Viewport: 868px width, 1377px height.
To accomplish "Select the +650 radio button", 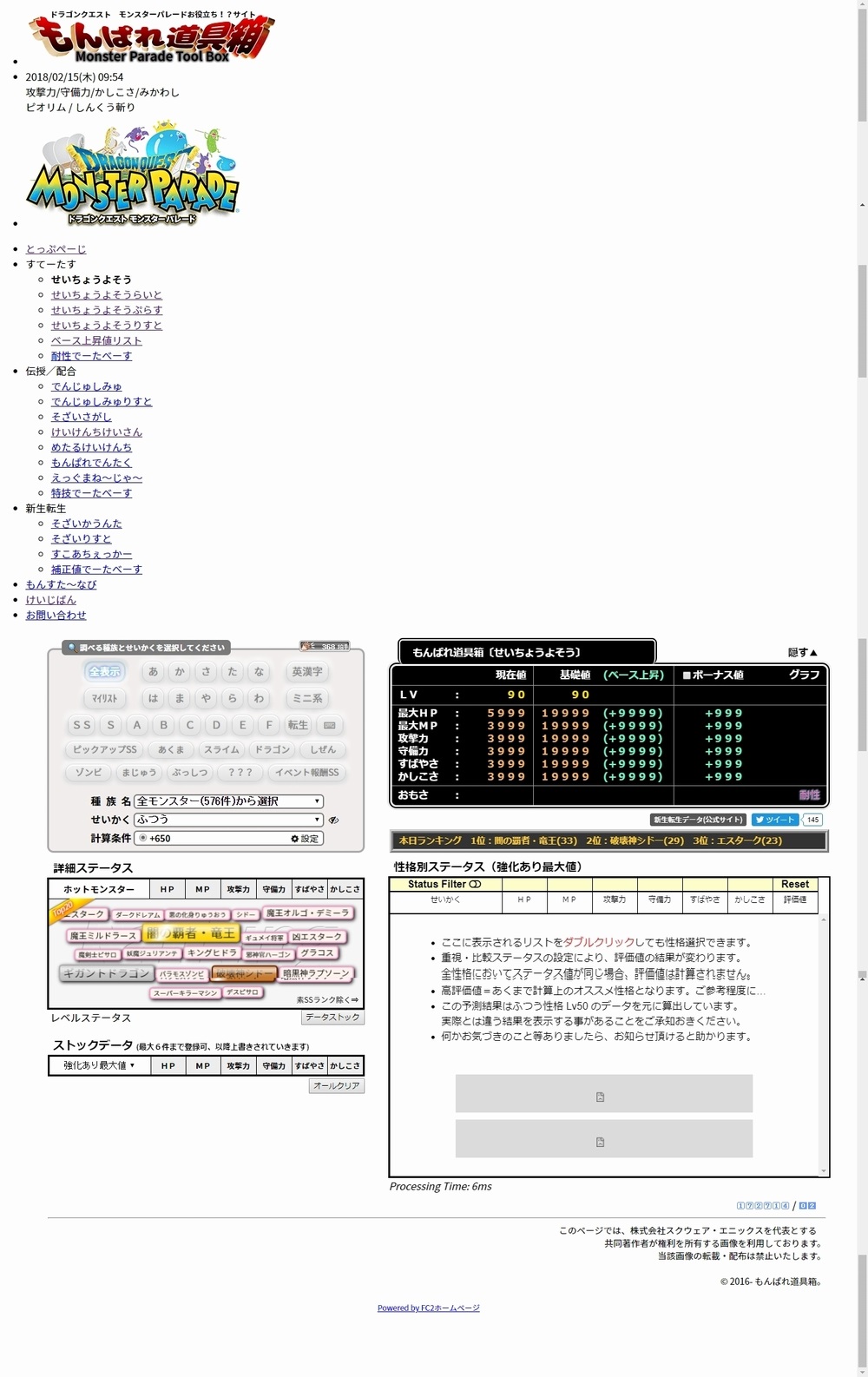I will click(x=143, y=839).
